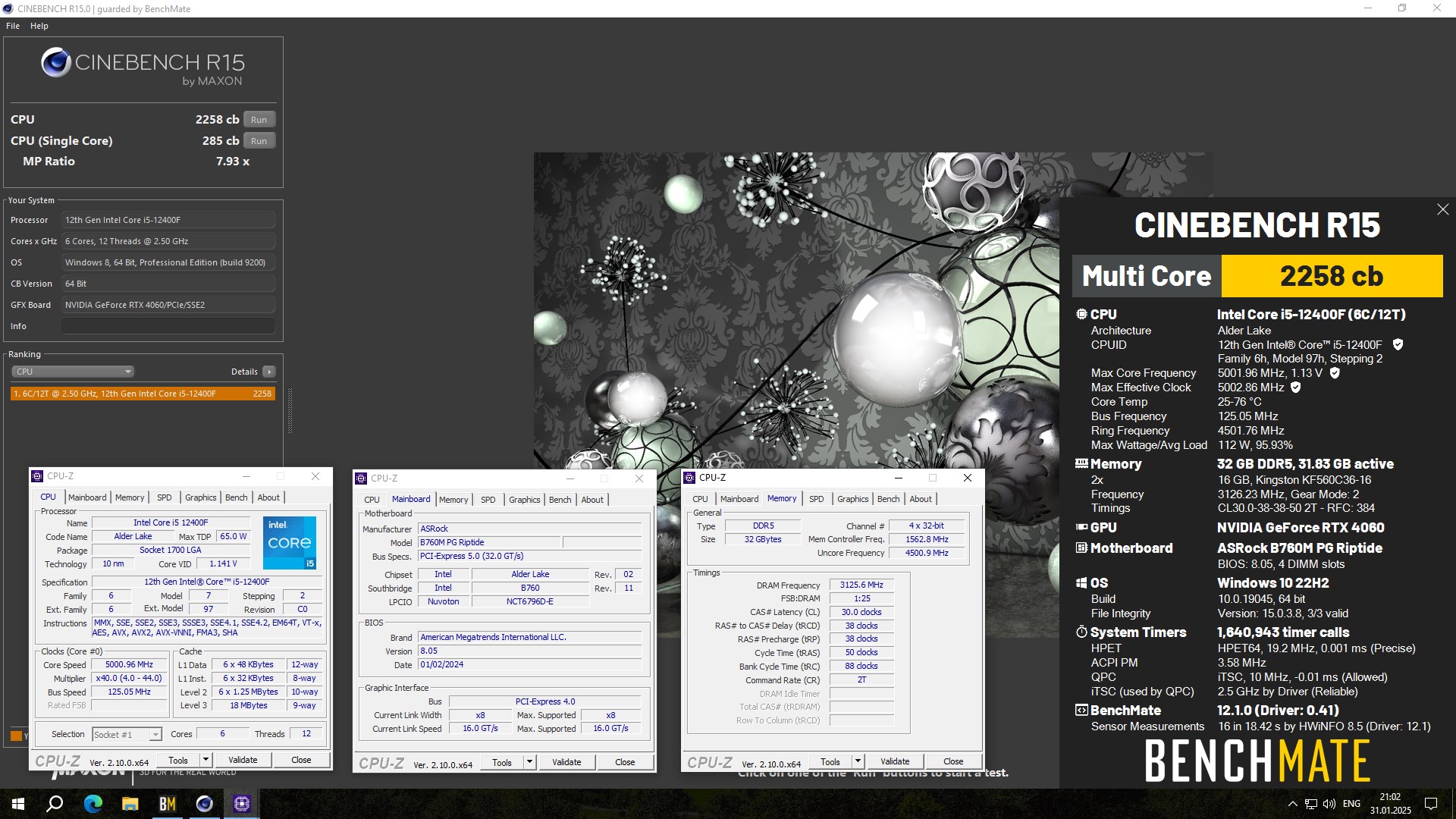Switch to BenchMate taskbar icon
The image size is (1456, 819).
tap(168, 804)
